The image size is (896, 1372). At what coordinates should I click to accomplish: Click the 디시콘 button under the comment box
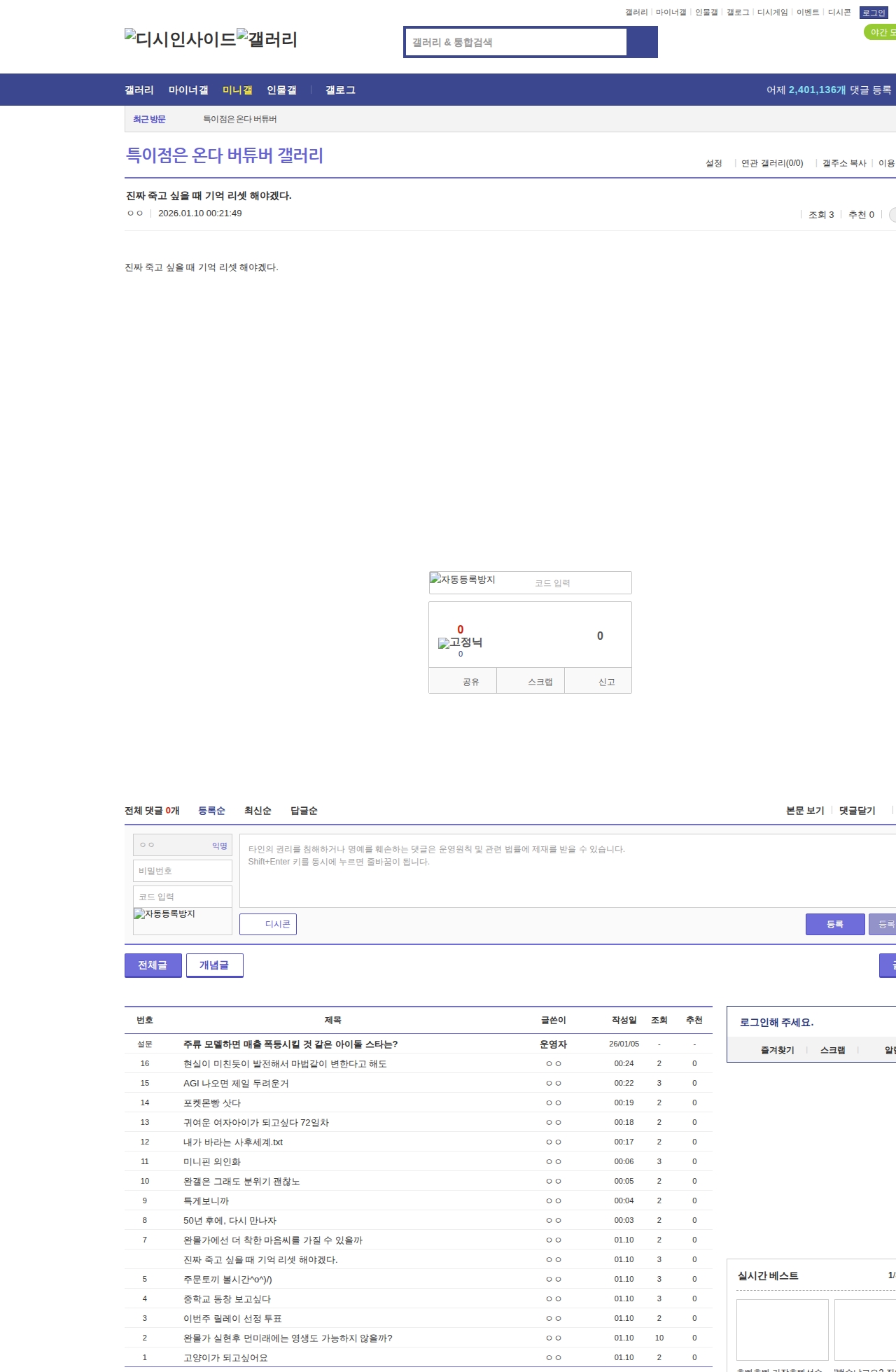click(x=268, y=924)
